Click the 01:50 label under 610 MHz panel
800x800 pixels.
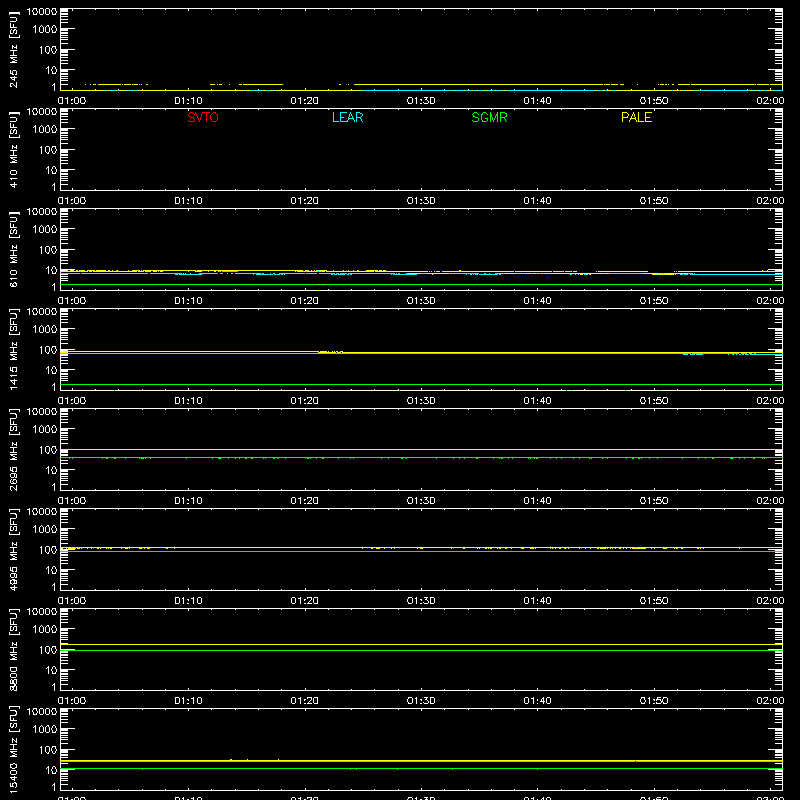coord(654,301)
